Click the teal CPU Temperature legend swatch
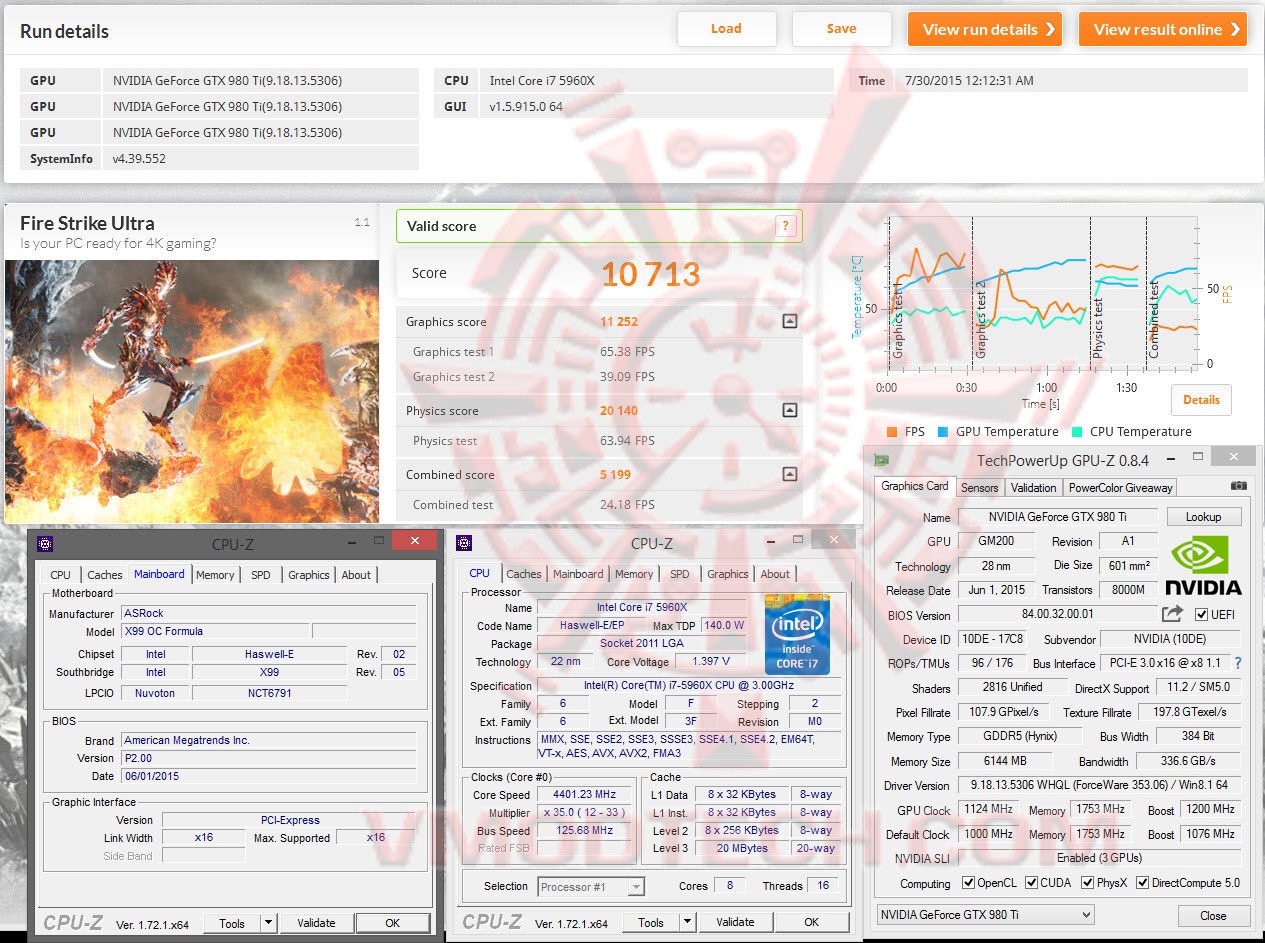1265x943 pixels. pyautogui.click(x=1077, y=432)
